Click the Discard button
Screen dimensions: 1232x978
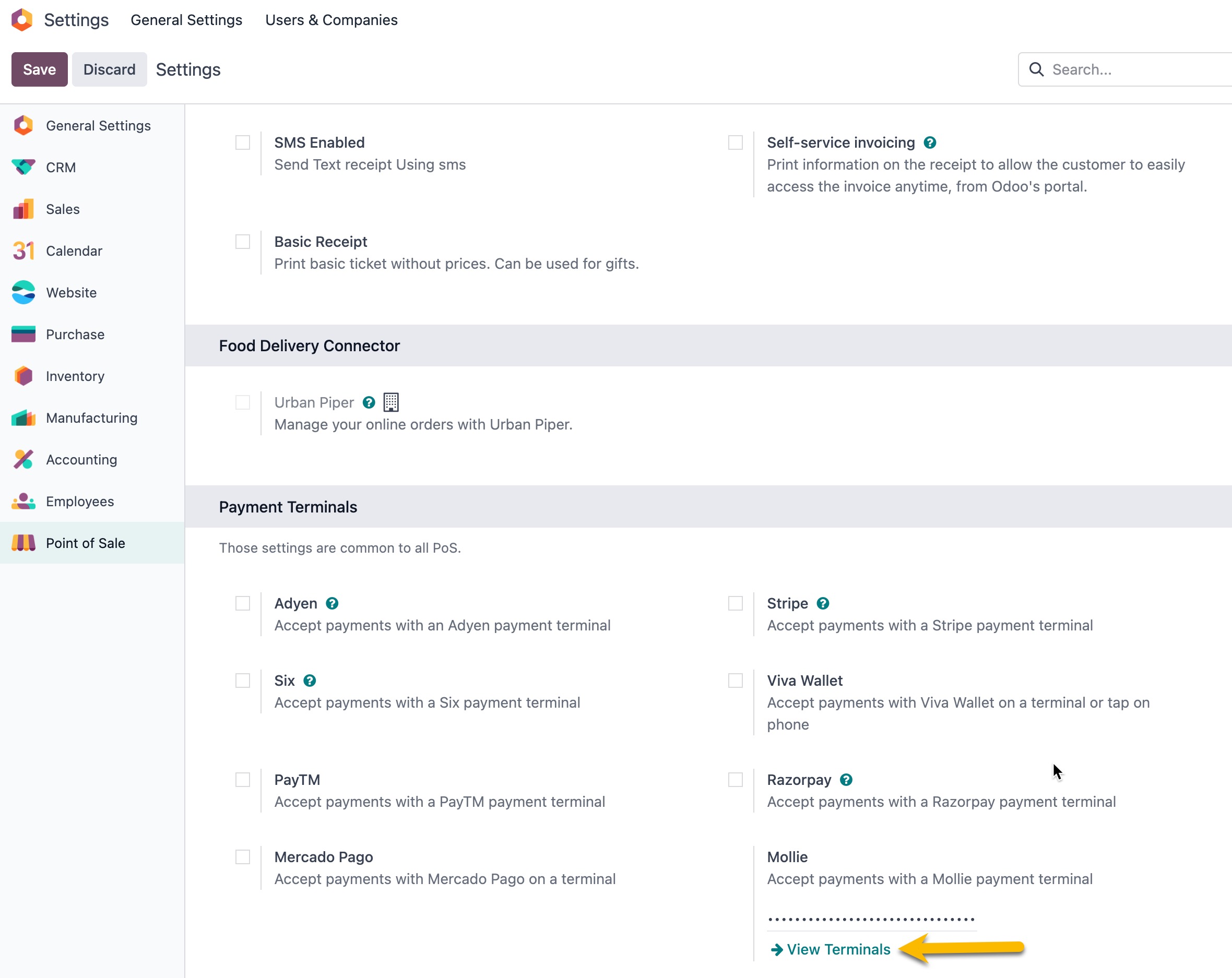click(109, 70)
